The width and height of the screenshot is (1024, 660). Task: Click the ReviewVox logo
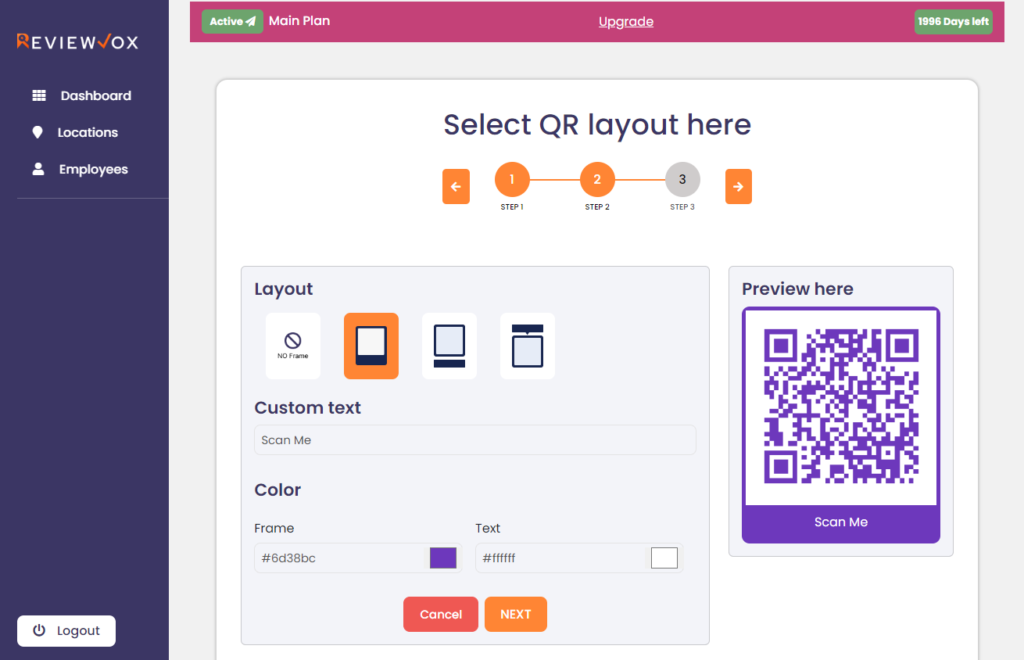(x=78, y=42)
